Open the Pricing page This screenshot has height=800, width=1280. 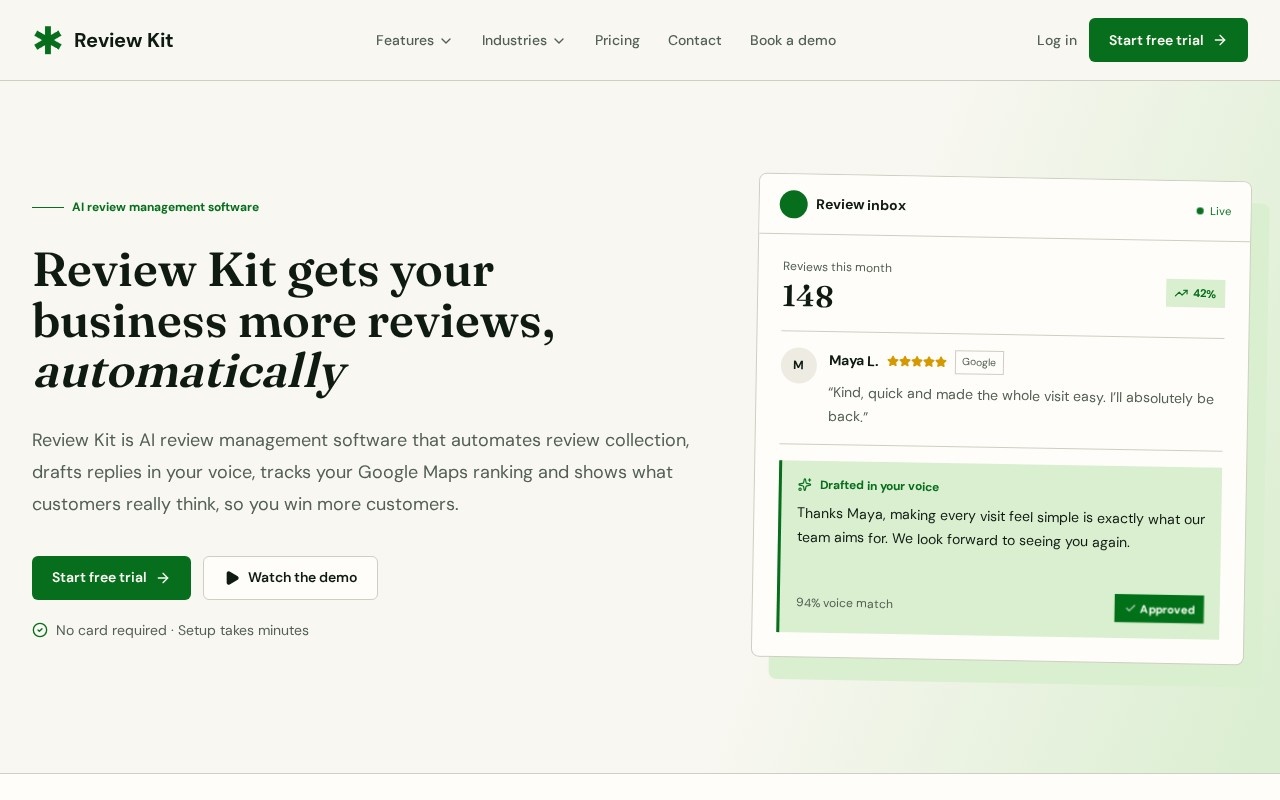[x=617, y=40]
